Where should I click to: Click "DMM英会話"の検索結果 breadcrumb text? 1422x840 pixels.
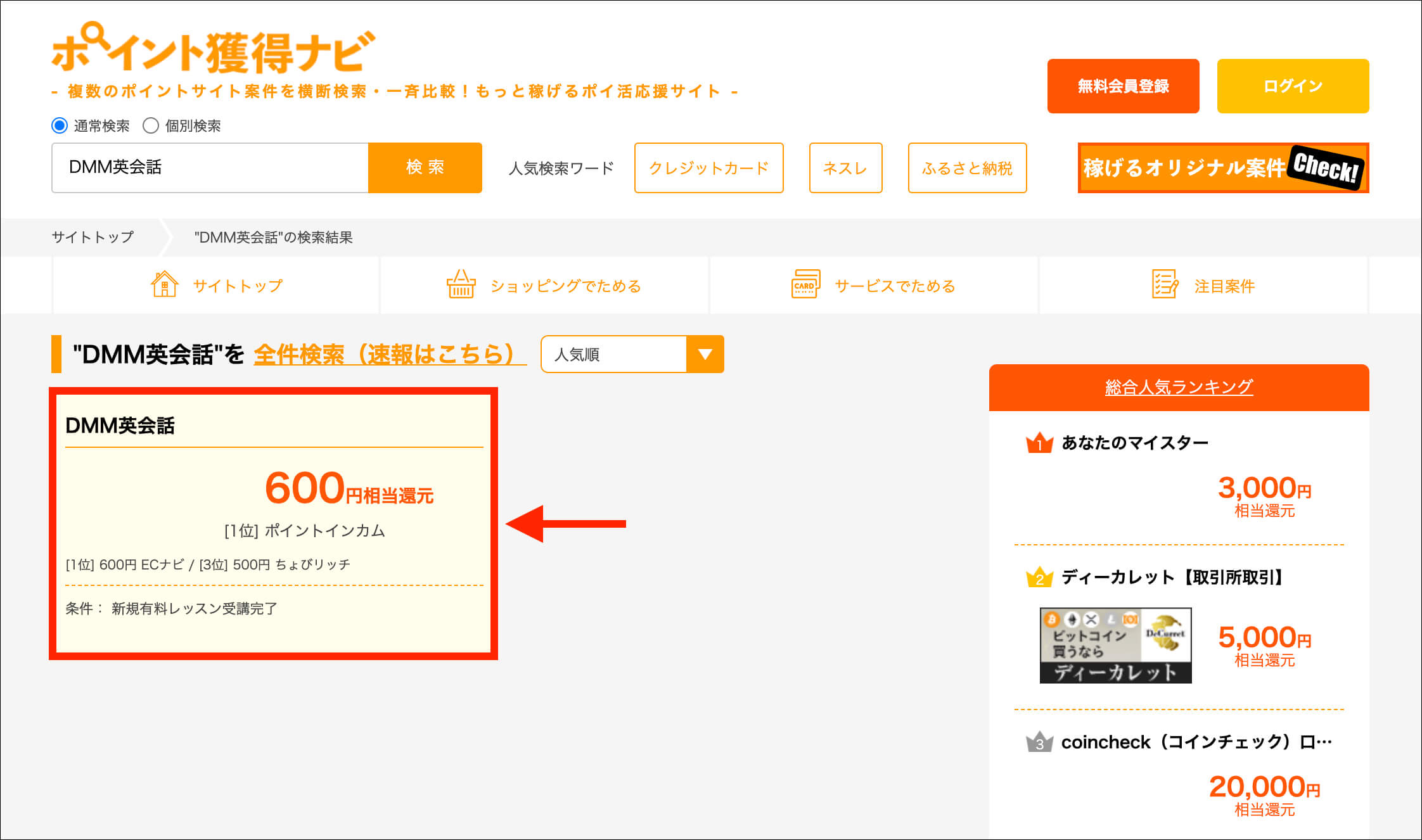pyautogui.click(x=273, y=237)
